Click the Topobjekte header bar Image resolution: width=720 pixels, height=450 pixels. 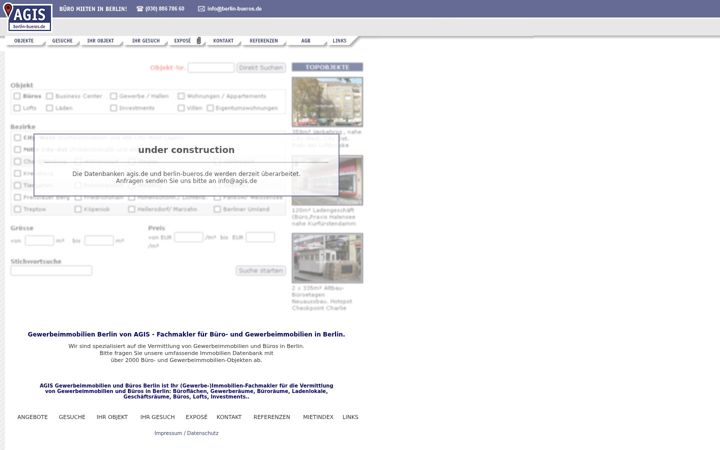[x=327, y=67]
